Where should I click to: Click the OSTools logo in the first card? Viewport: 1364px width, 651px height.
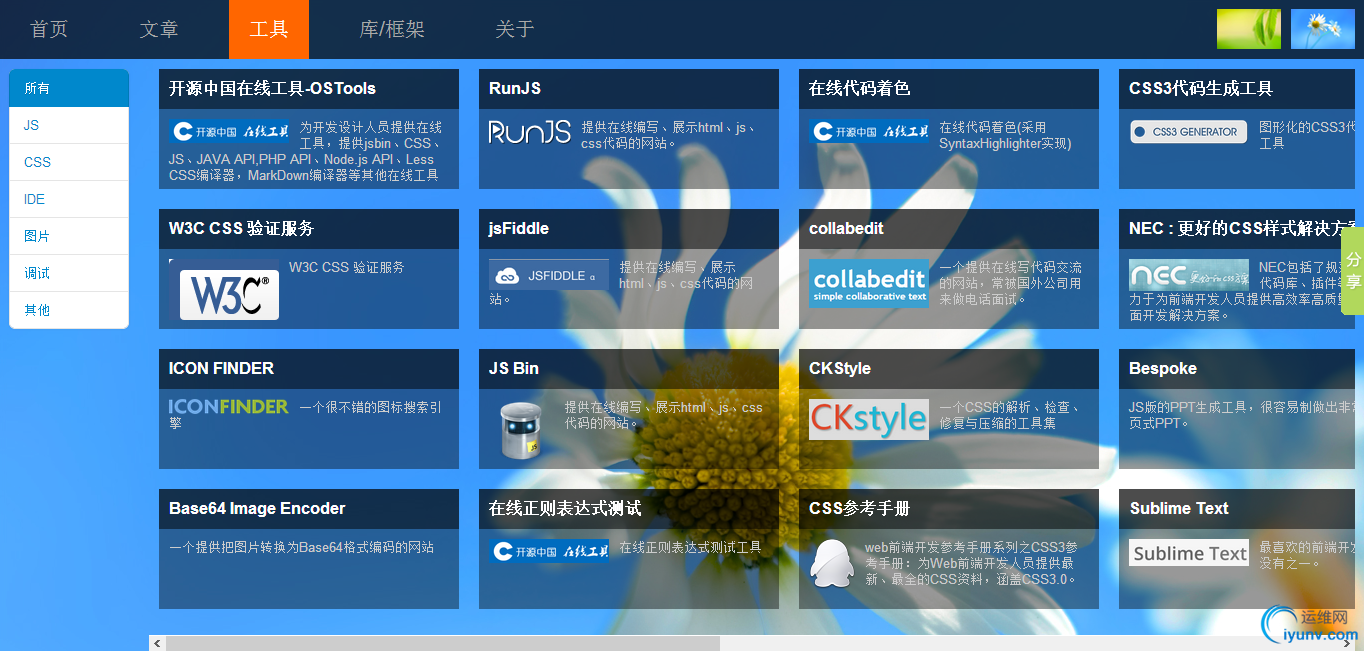click(x=229, y=131)
